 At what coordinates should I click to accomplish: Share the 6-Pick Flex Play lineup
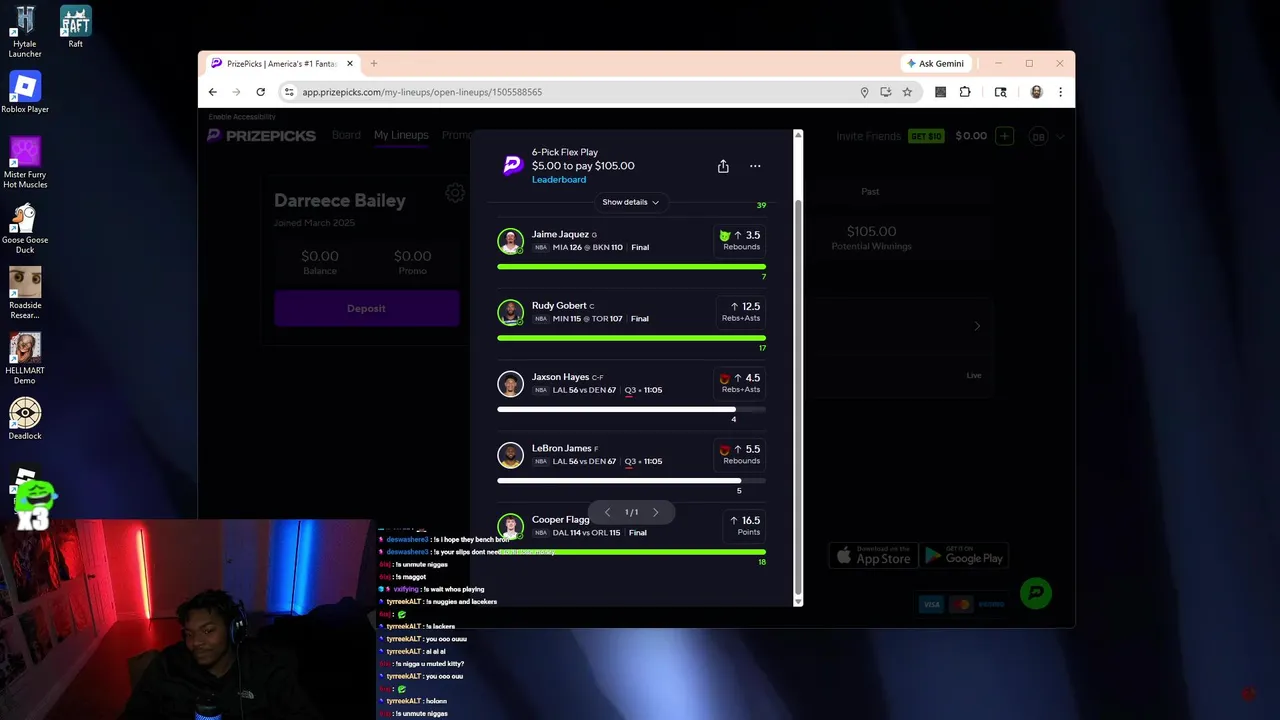click(x=723, y=166)
